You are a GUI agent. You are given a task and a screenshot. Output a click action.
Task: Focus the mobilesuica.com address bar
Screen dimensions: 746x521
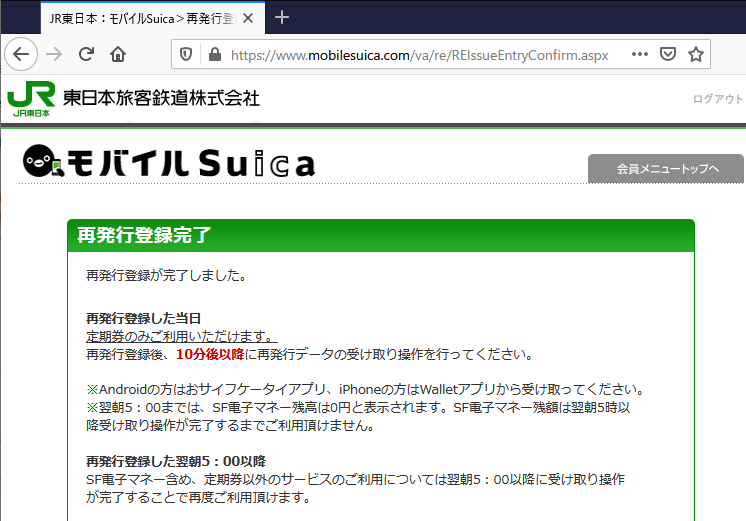[420, 54]
